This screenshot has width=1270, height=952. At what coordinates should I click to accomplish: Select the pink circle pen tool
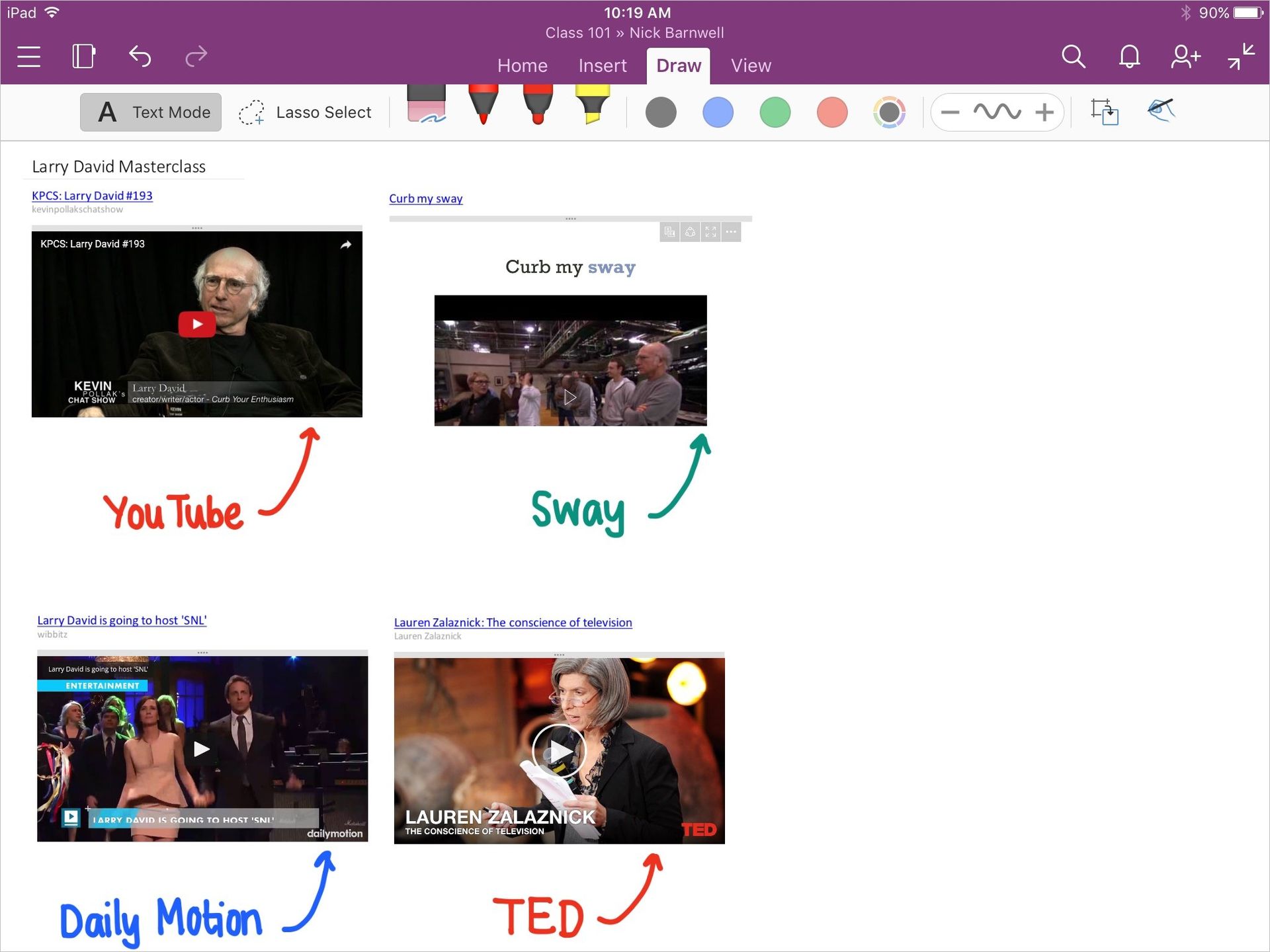(833, 111)
